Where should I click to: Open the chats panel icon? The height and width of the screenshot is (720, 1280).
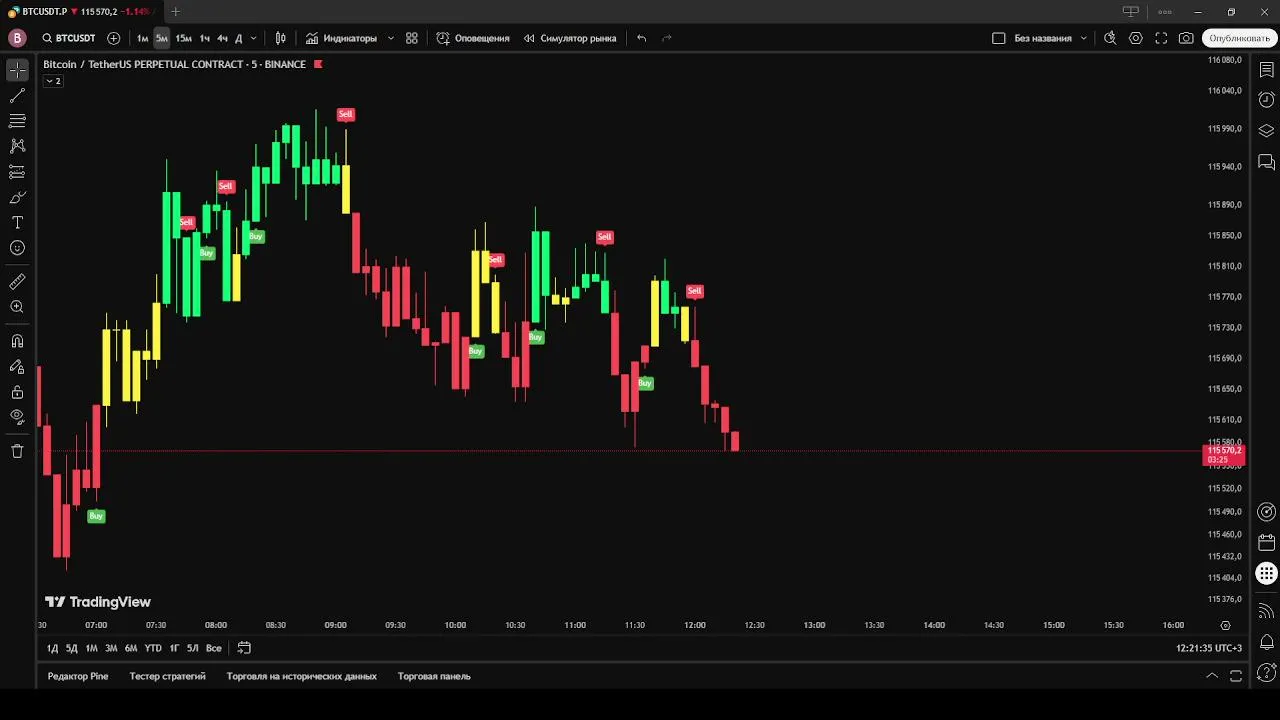coord(1266,162)
